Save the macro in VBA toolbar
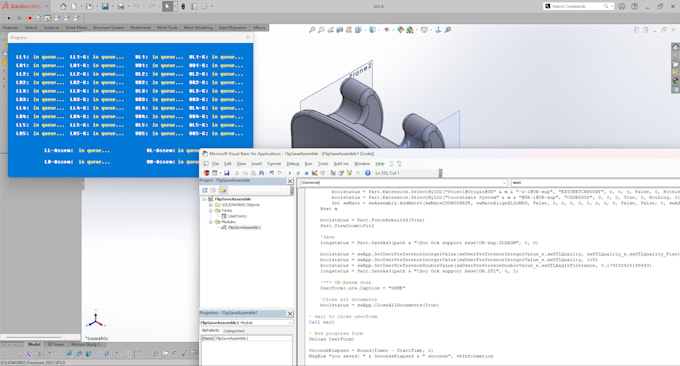680x366 pixels. click(x=226, y=173)
